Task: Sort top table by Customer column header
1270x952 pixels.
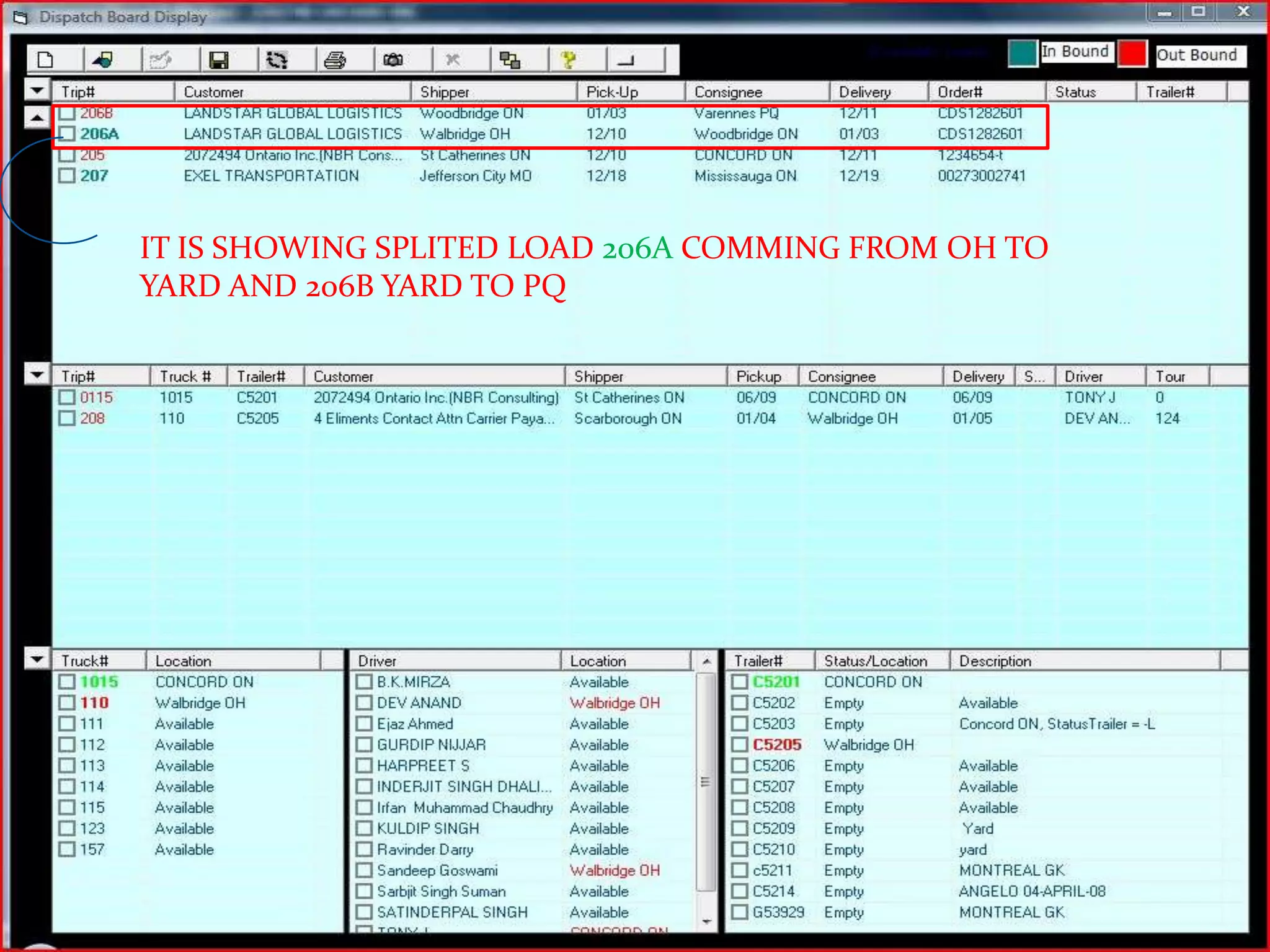Action: point(293,92)
